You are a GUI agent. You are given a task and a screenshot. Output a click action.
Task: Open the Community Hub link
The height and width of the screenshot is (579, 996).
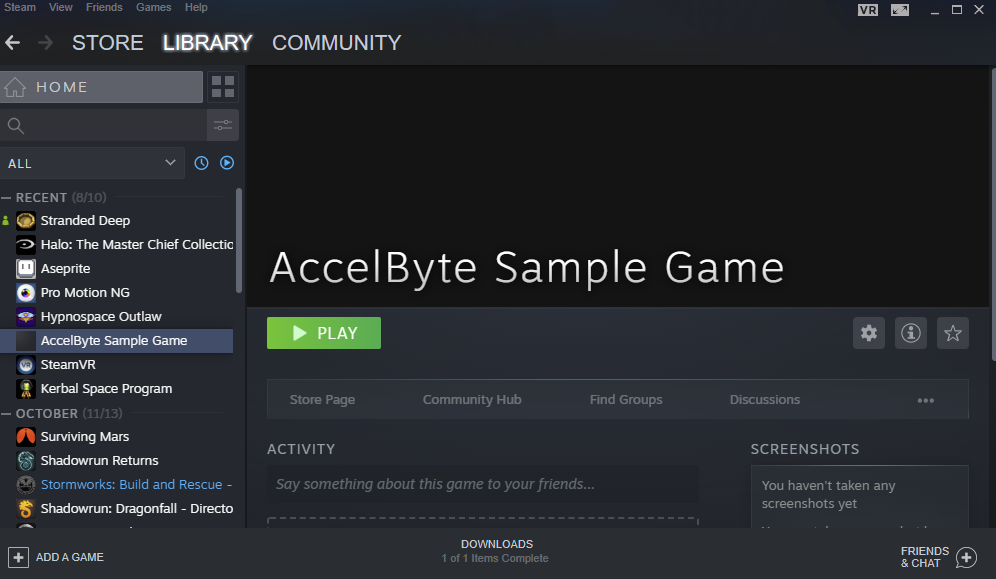pyautogui.click(x=472, y=400)
